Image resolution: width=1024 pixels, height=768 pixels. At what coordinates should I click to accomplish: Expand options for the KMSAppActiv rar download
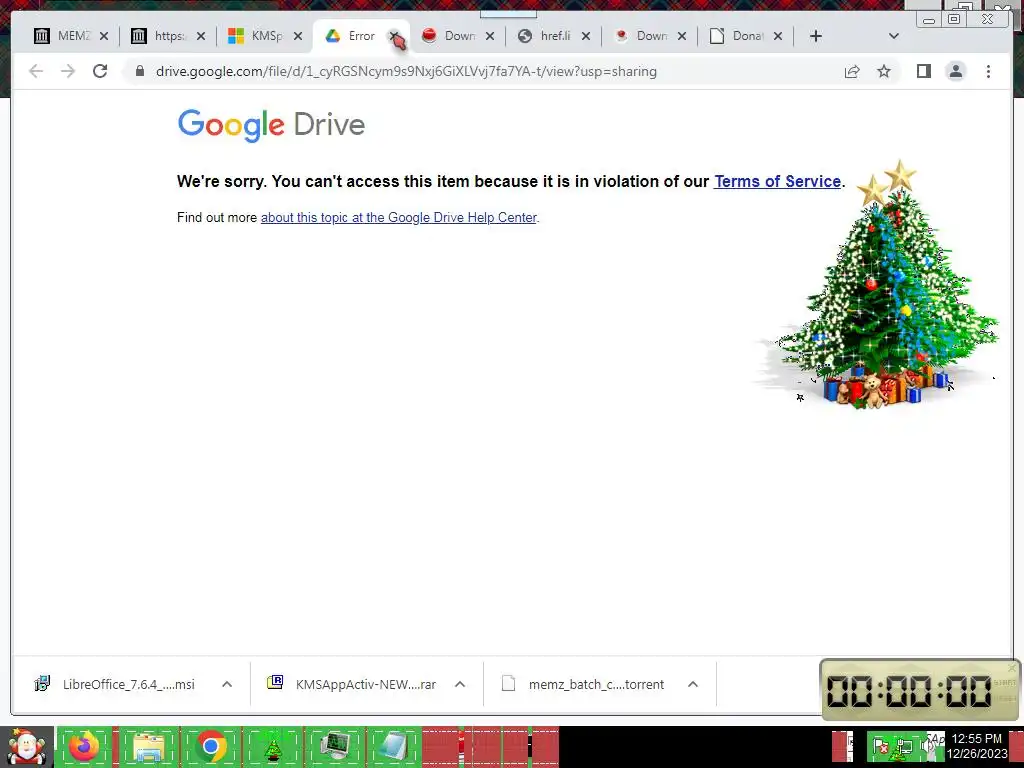(460, 684)
